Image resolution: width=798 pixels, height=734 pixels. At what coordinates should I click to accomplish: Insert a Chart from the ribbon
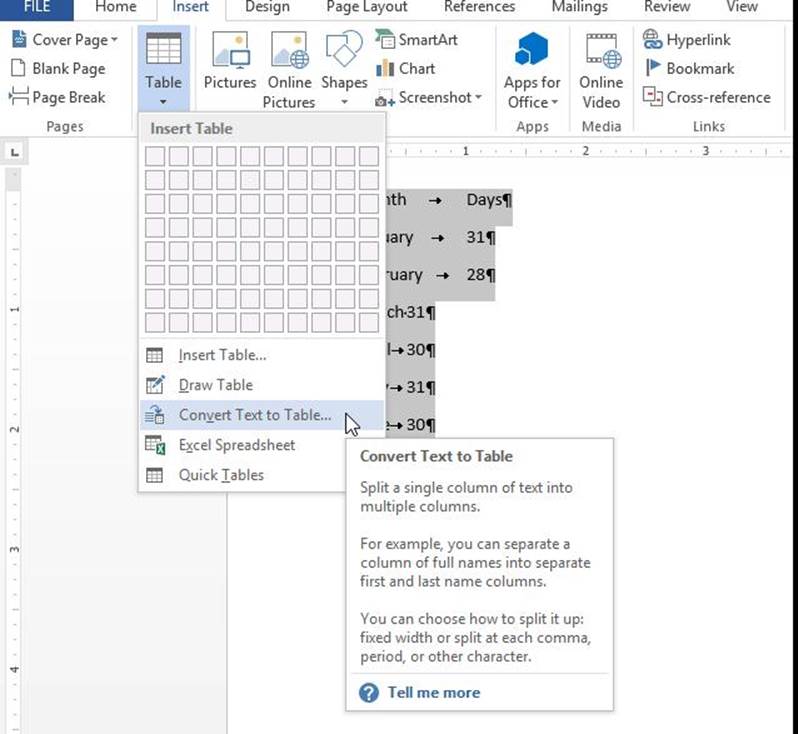405,69
